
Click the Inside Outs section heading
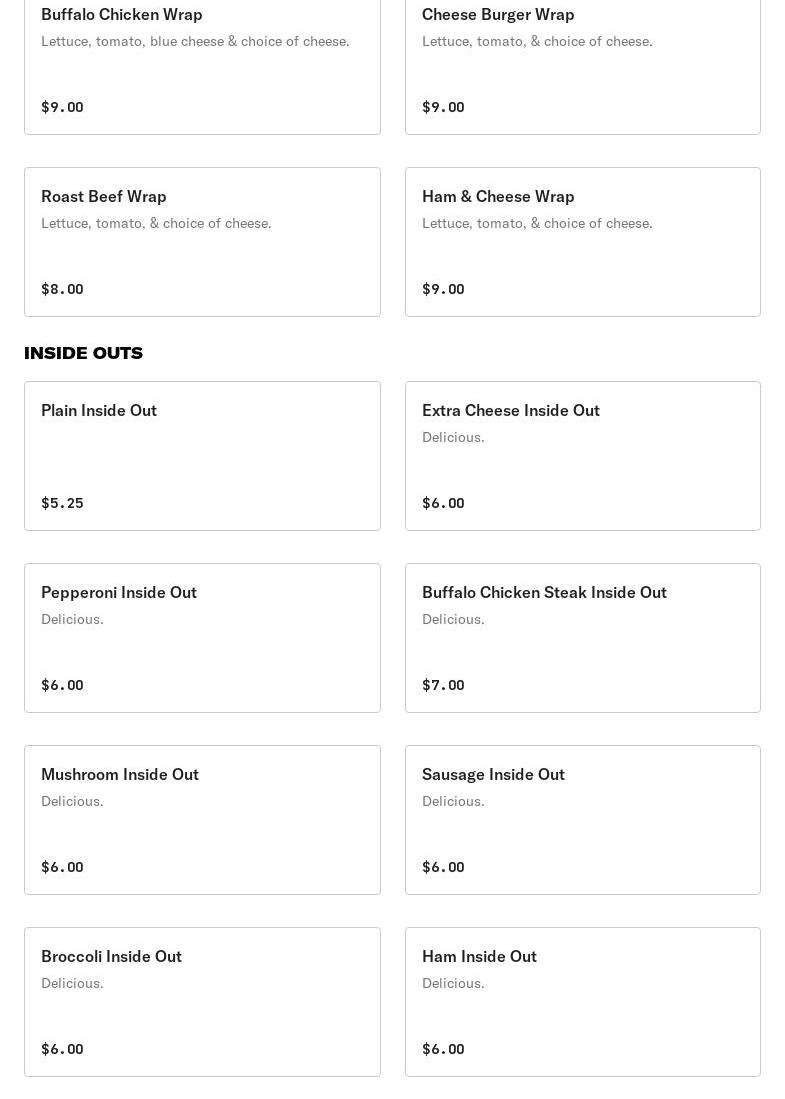tap(83, 353)
